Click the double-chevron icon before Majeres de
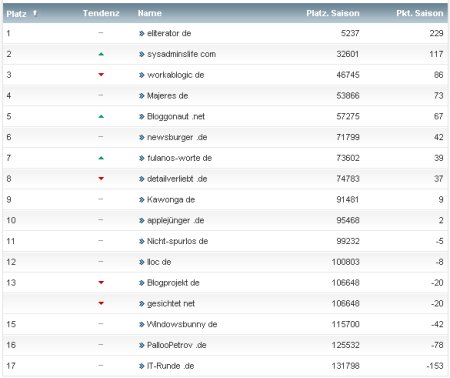 coord(142,96)
